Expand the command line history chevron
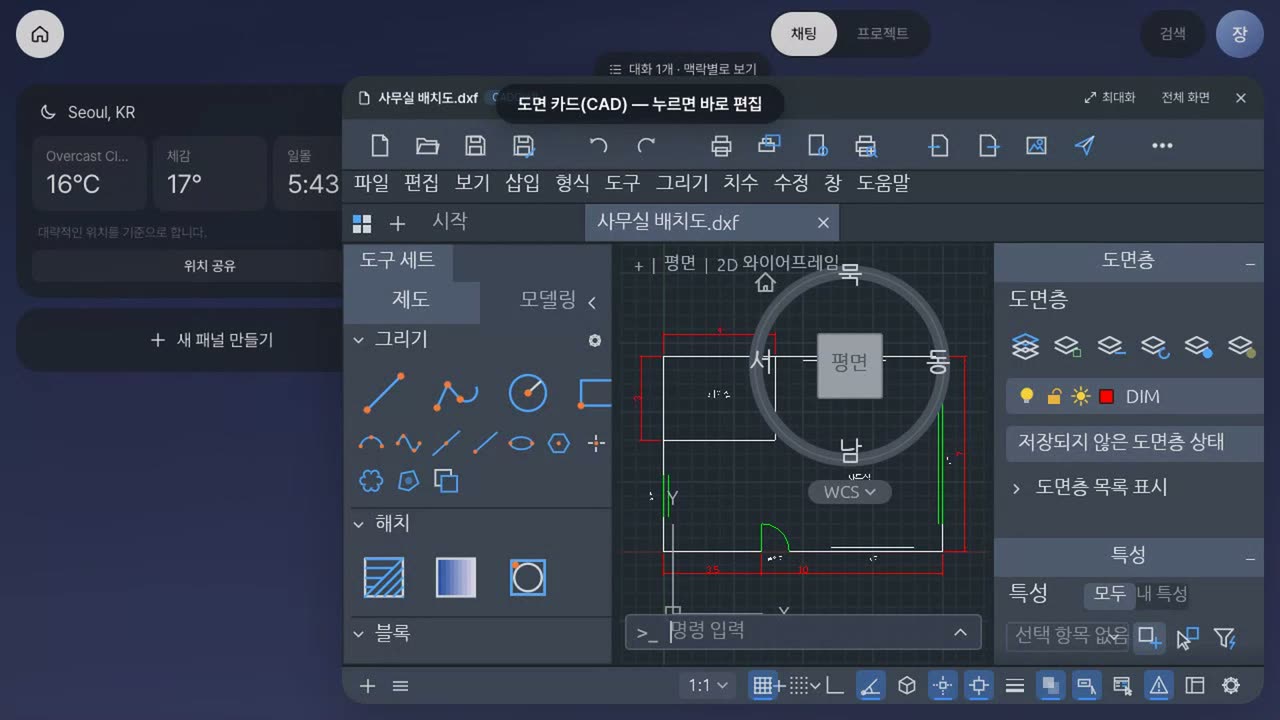Screen dimensions: 1280x720 click(x=960, y=631)
